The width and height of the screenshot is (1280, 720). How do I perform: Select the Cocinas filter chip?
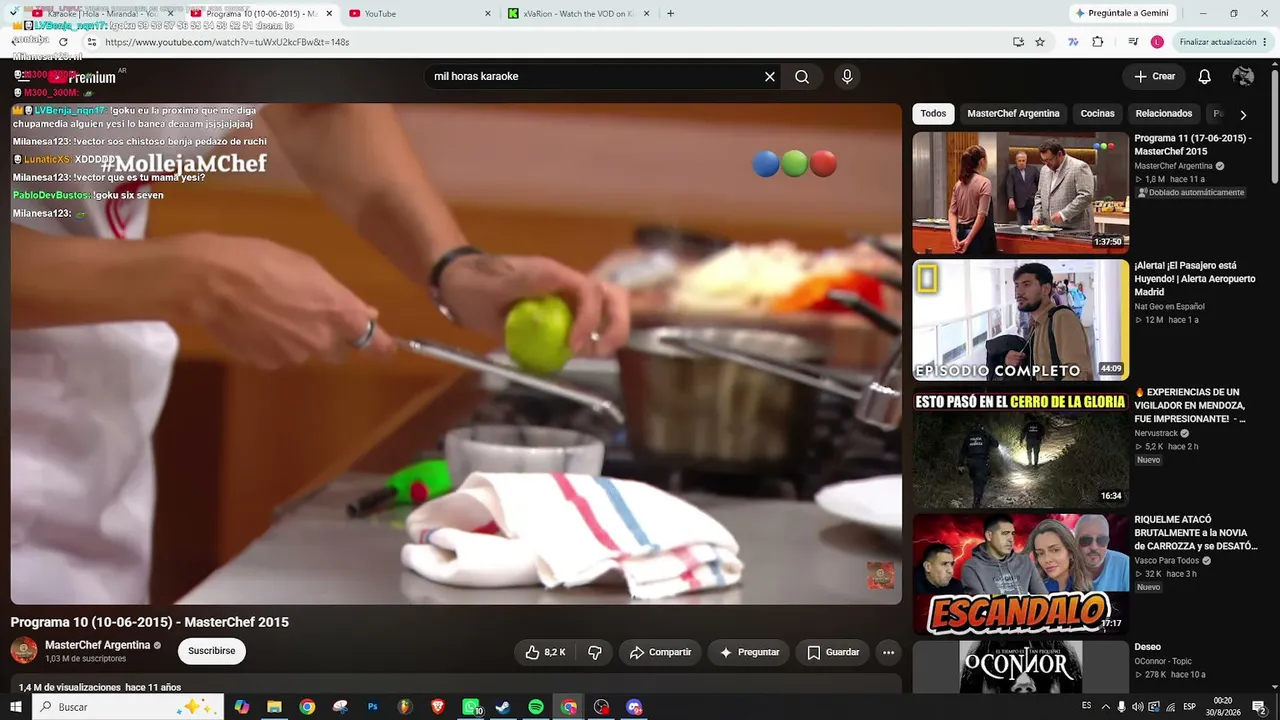pos(1097,114)
